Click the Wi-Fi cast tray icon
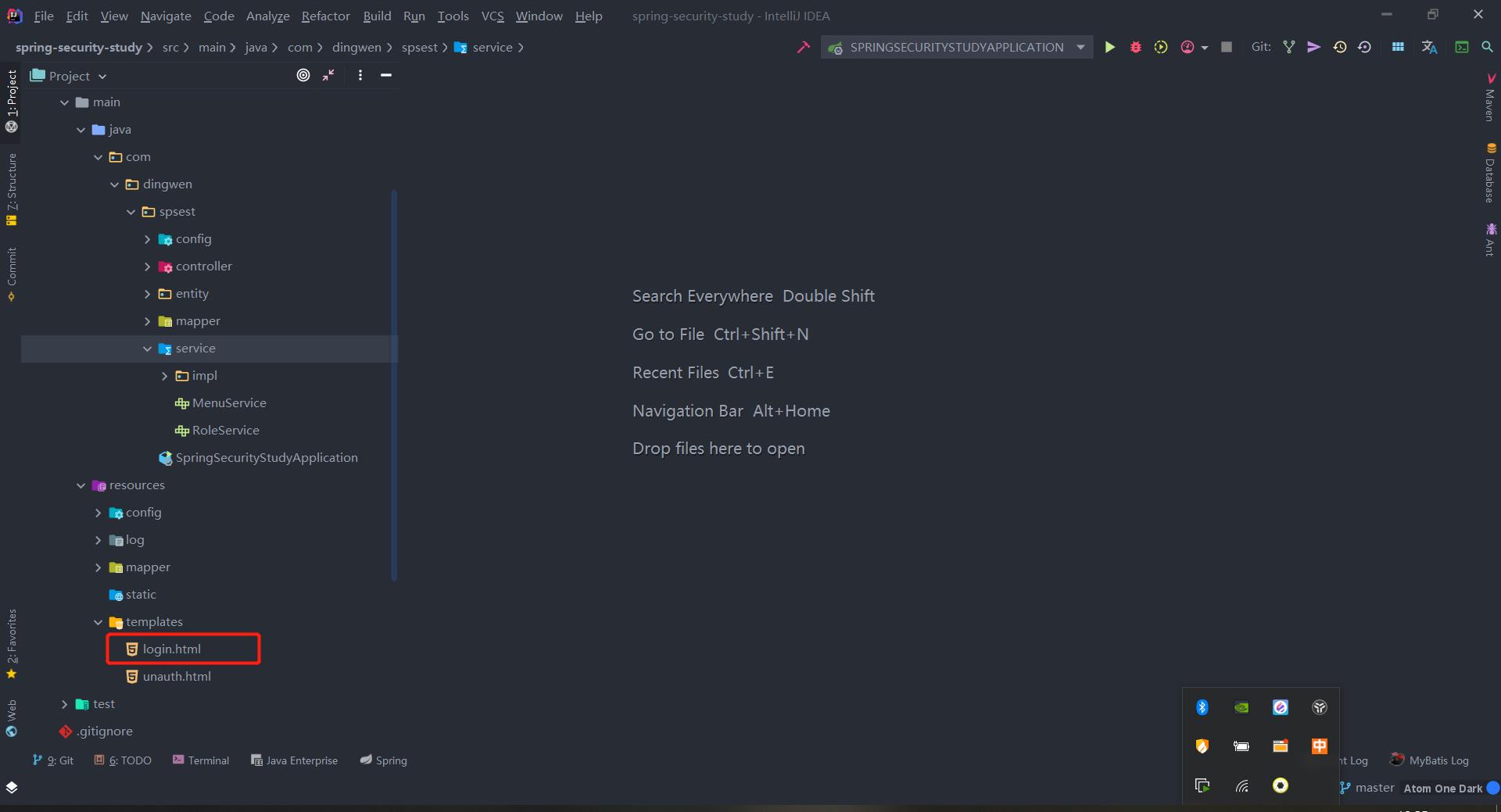This screenshot has height=812, width=1501. [x=1241, y=785]
